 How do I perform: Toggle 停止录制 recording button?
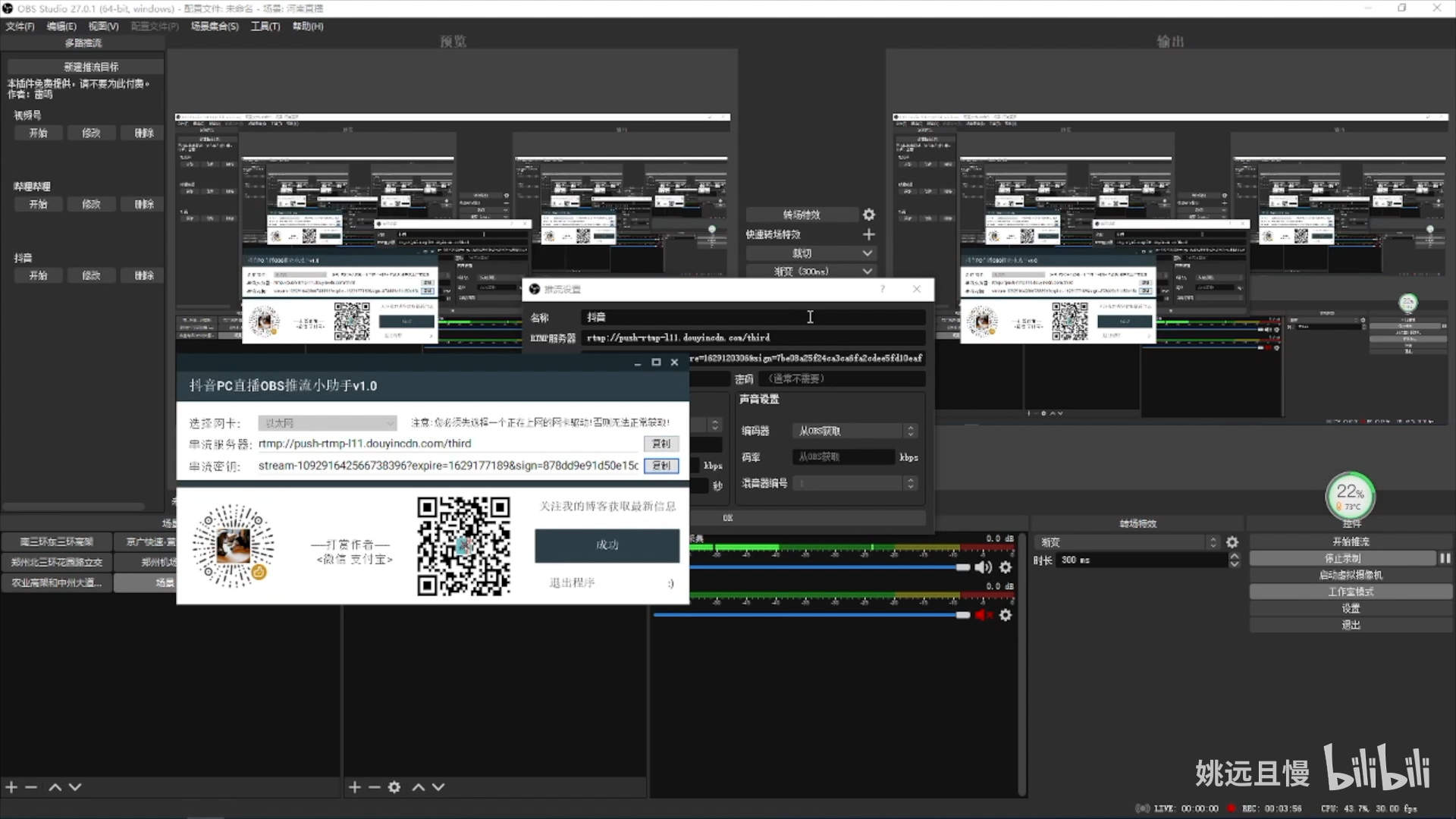pyautogui.click(x=1342, y=558)
